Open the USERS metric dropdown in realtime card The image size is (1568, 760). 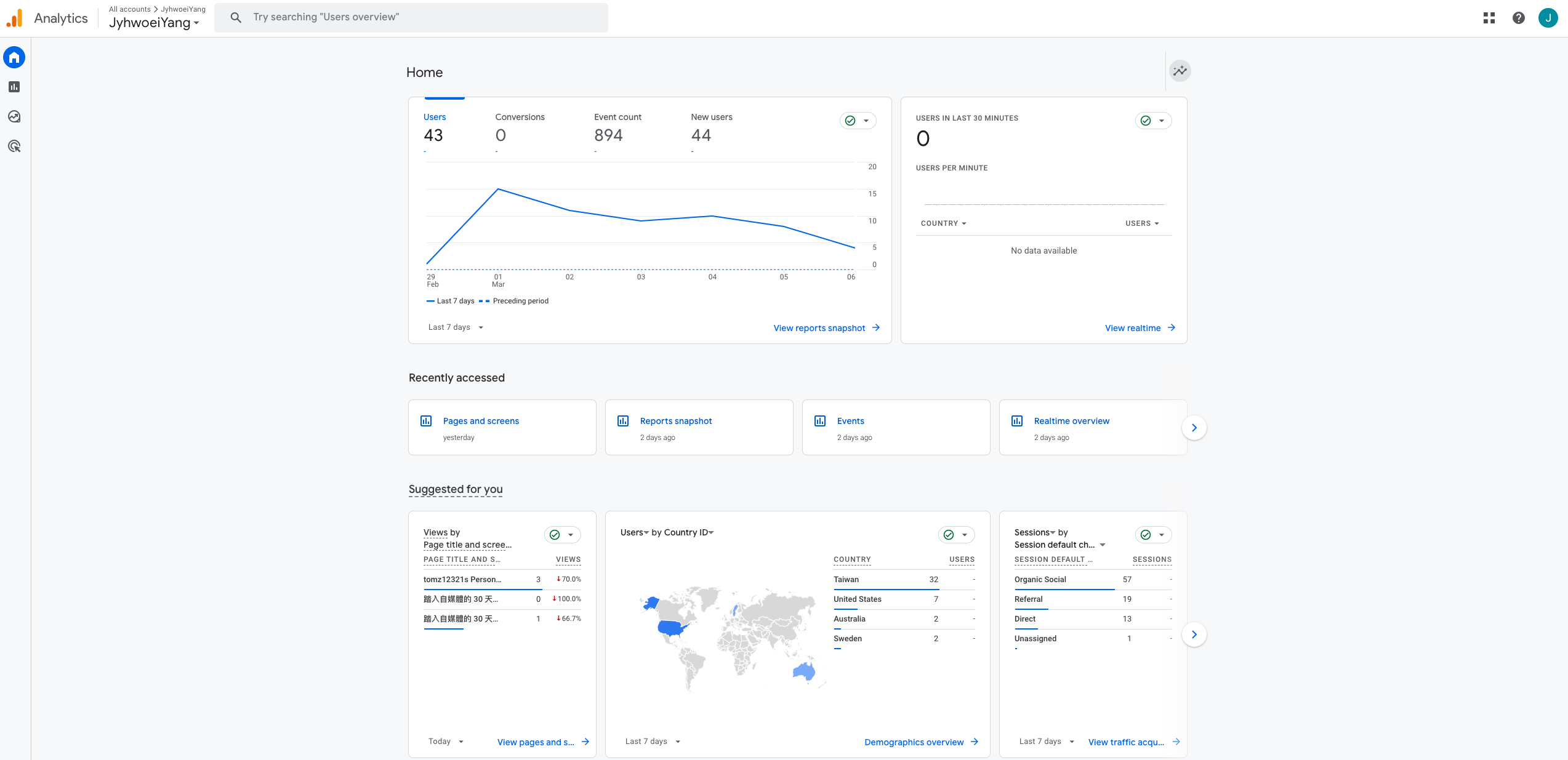tap(1143, 223)
